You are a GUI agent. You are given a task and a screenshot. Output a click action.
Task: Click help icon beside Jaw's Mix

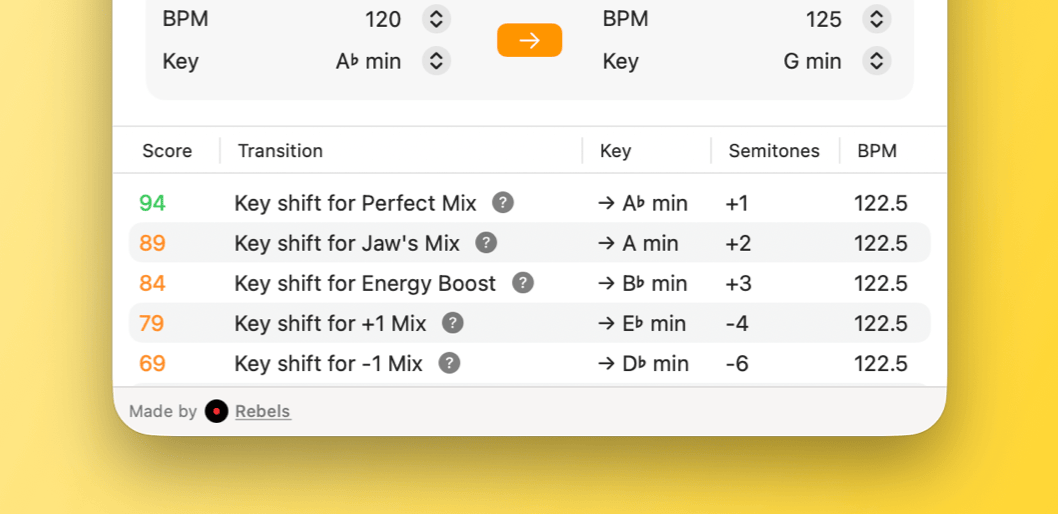[486, 243]
